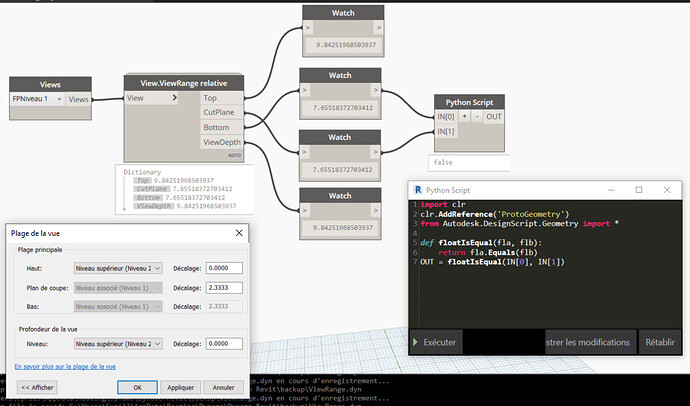Add input with plus button on Python node

[x=464, y=117]
